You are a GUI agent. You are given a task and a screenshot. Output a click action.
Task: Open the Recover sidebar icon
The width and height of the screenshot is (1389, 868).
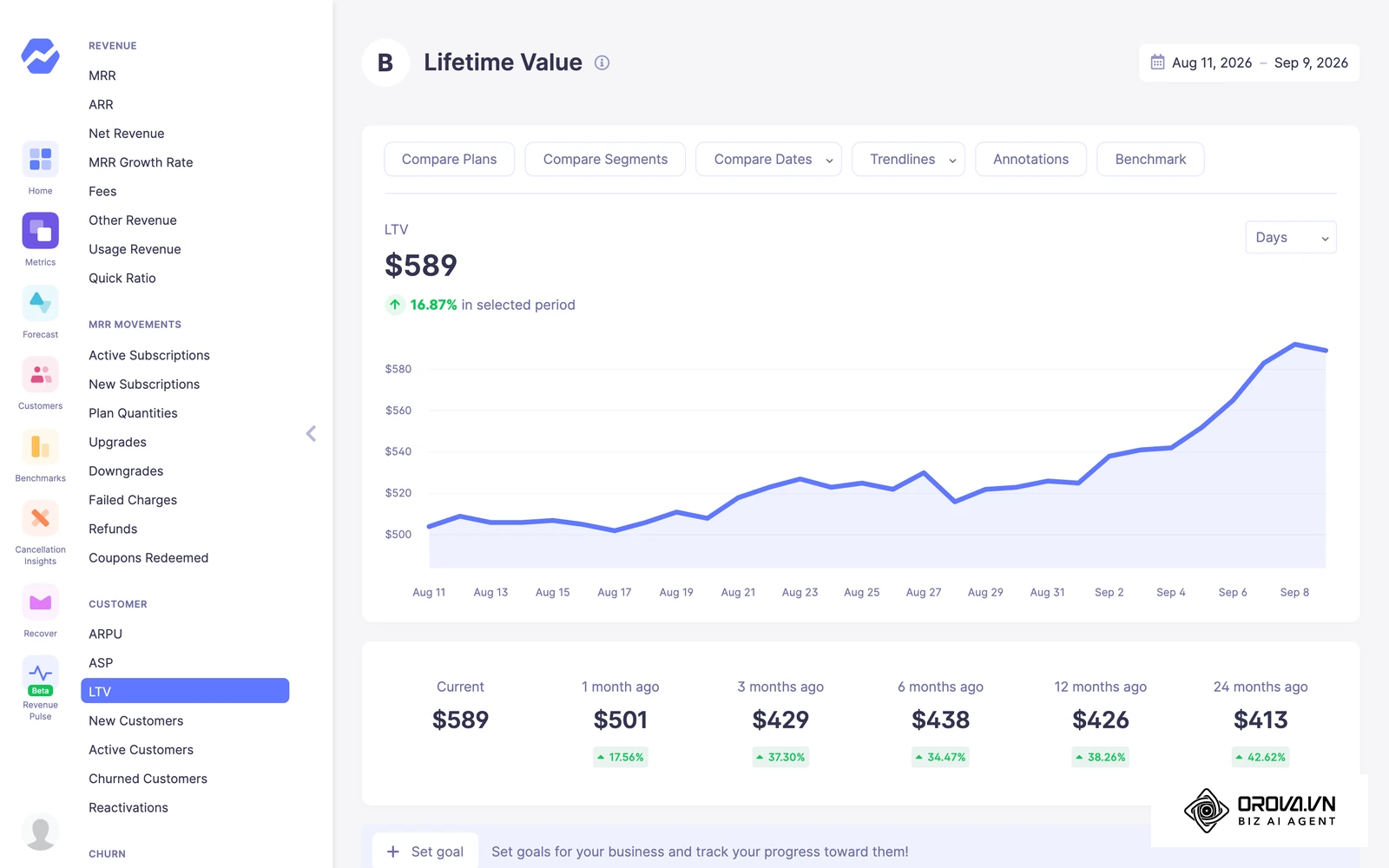pyautogui.click(x=40, y=602)
